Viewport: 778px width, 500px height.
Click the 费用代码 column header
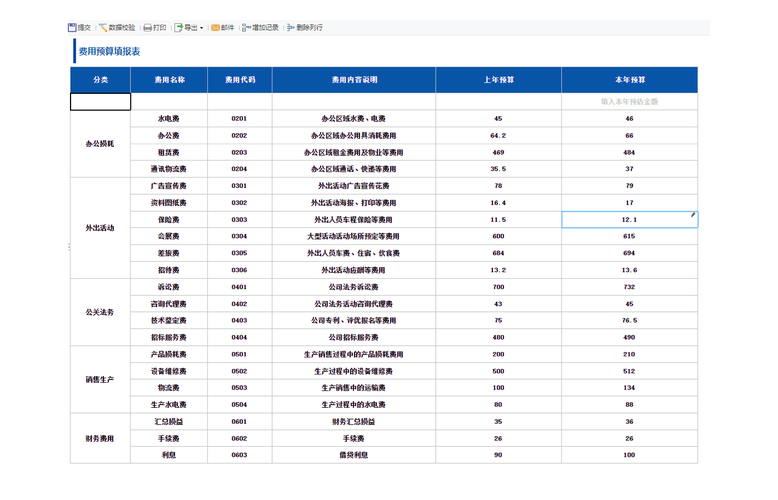pos(240,80)
